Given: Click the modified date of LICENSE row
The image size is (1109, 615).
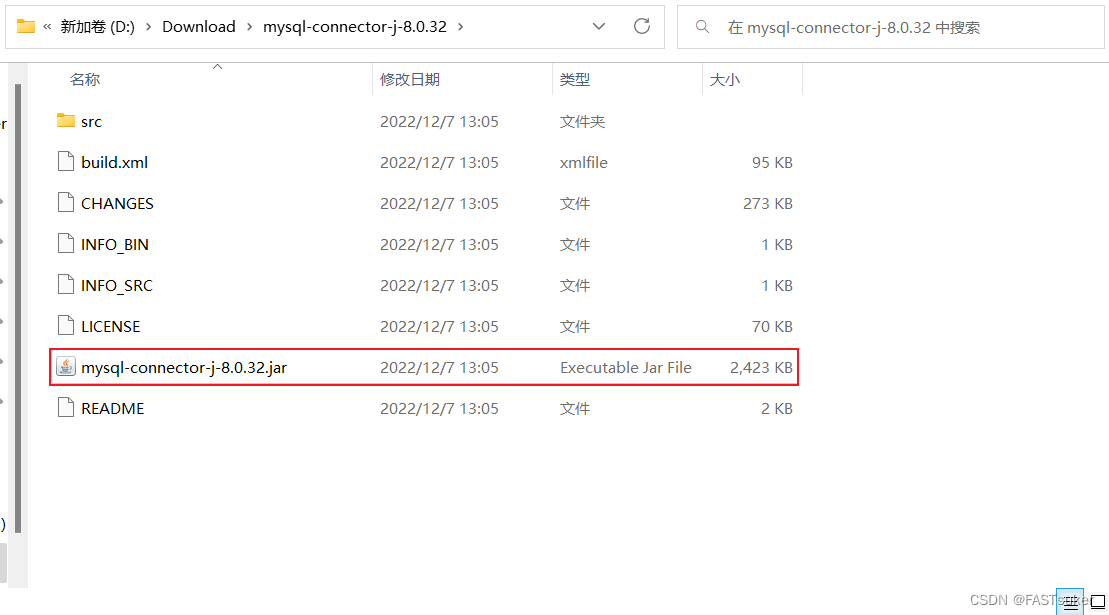Looking at the screenshot, I should tap(439, 327).
